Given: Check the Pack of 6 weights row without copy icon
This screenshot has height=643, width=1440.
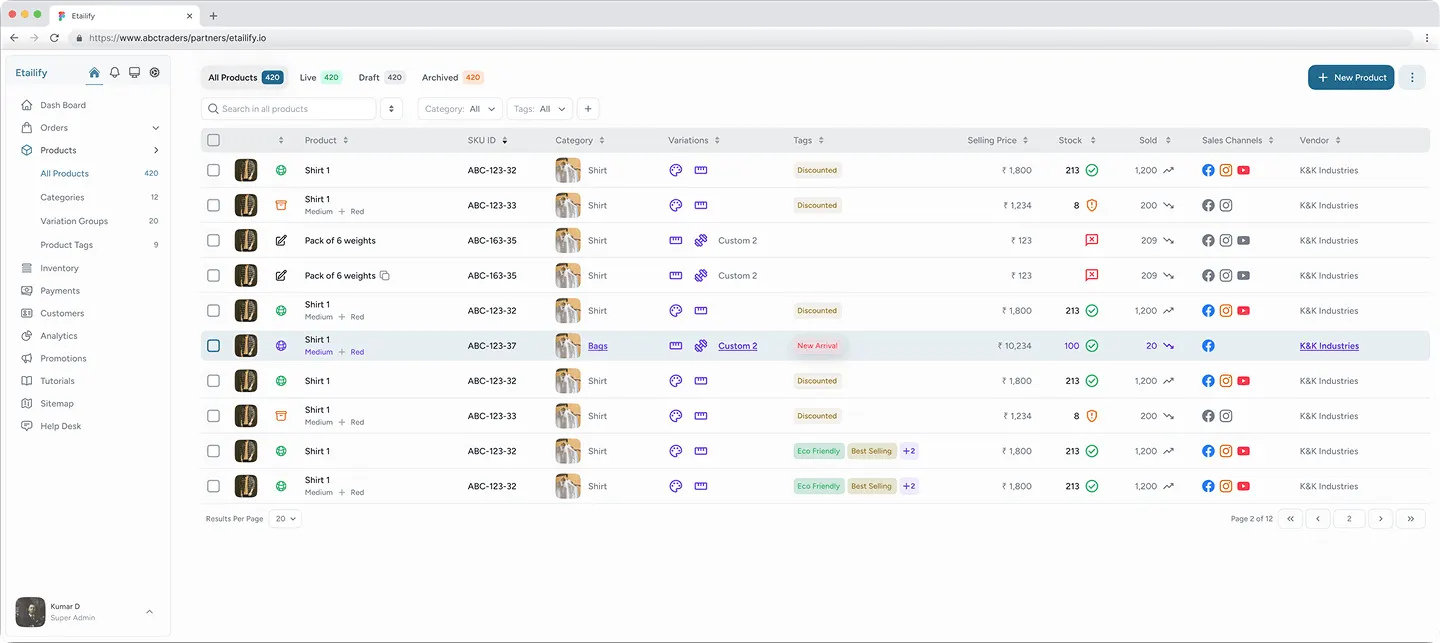Looking at the screenshot, I should [213, 241].
